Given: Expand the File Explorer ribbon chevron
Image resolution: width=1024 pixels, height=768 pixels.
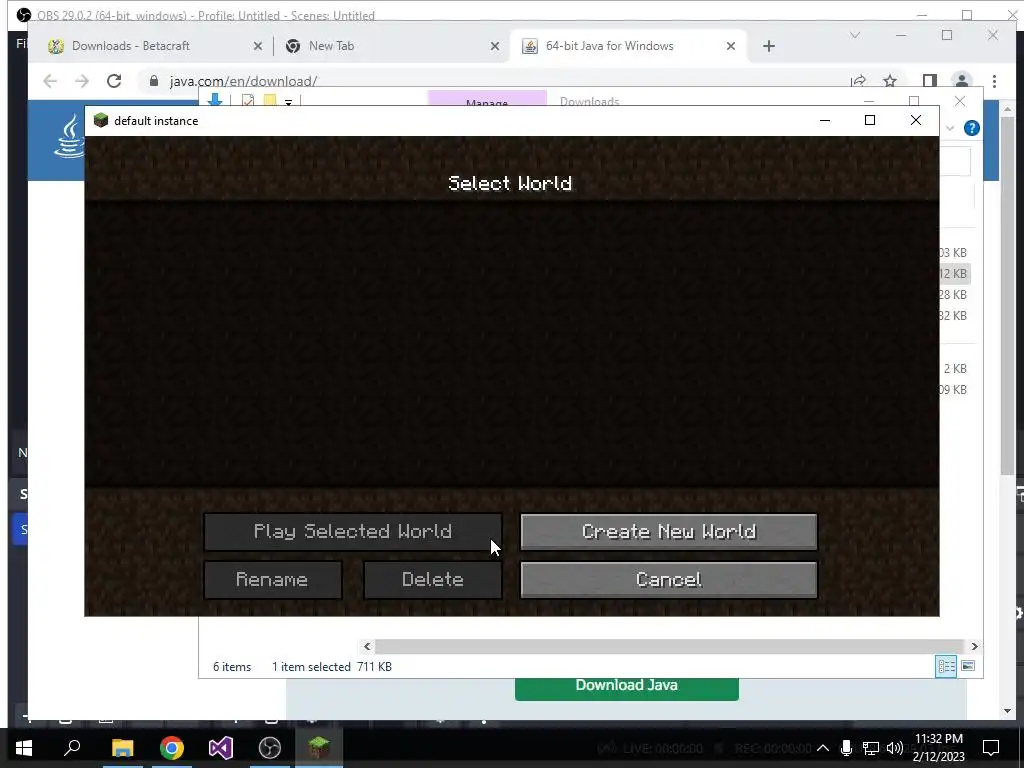Looking at the screenshot, I should click(x=950, y=128).
